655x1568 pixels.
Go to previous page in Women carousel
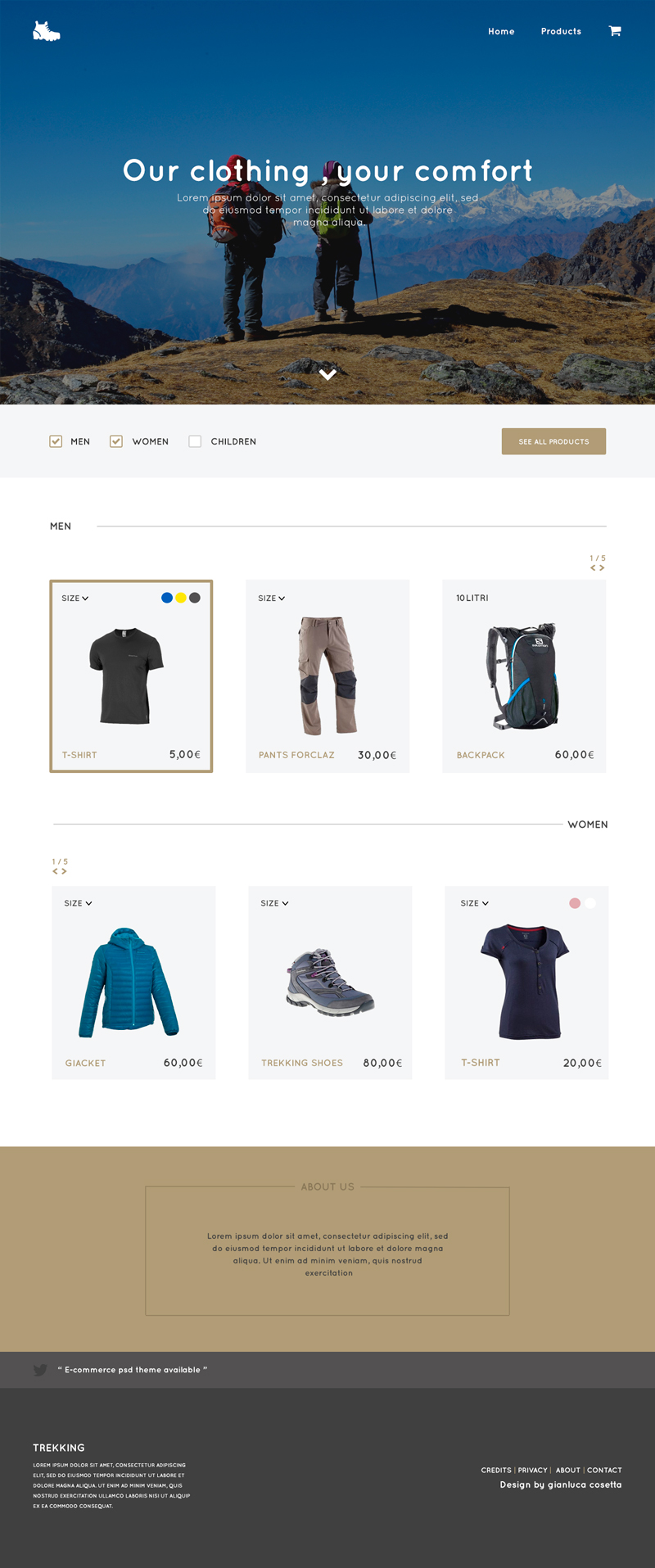(55, 871)
